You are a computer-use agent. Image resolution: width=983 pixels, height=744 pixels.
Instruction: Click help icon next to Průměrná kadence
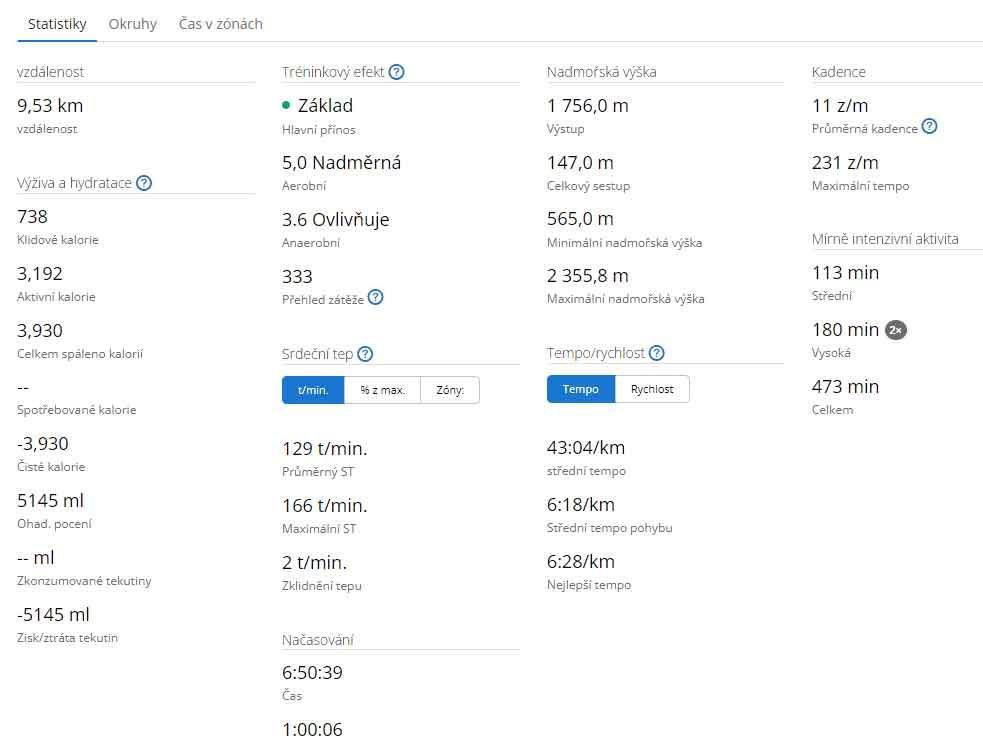(930, 127)
